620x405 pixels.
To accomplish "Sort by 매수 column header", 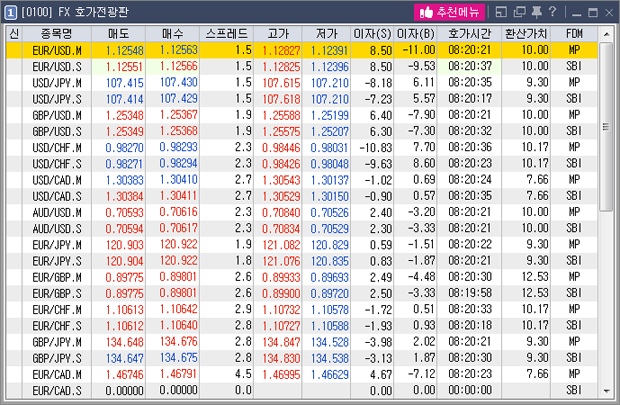I will pos(173,34).
